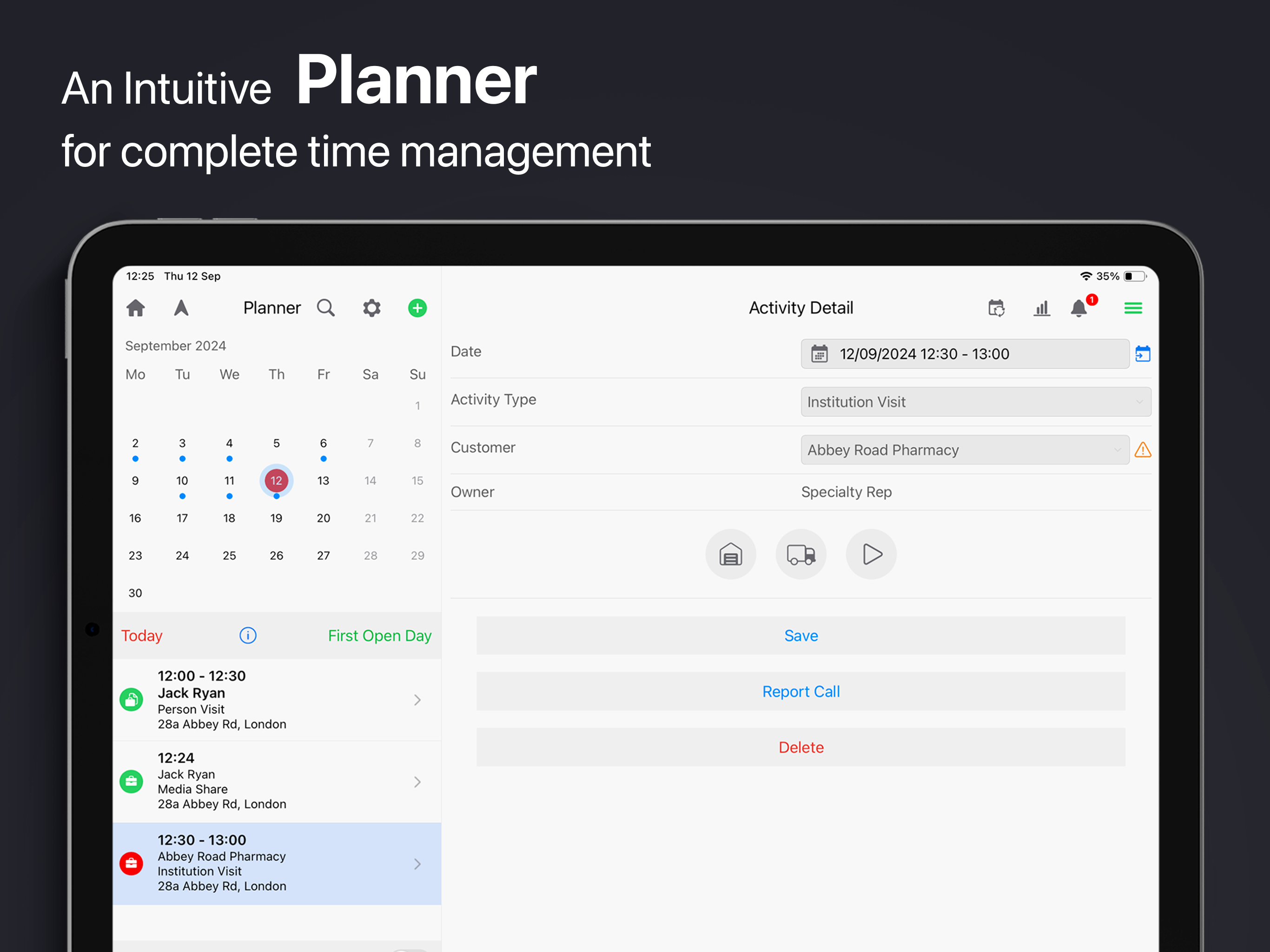The height and width of the screenshot is (952, 1270).
Task: Select September 2 in calendar
Action: click(x=135, y=443)
